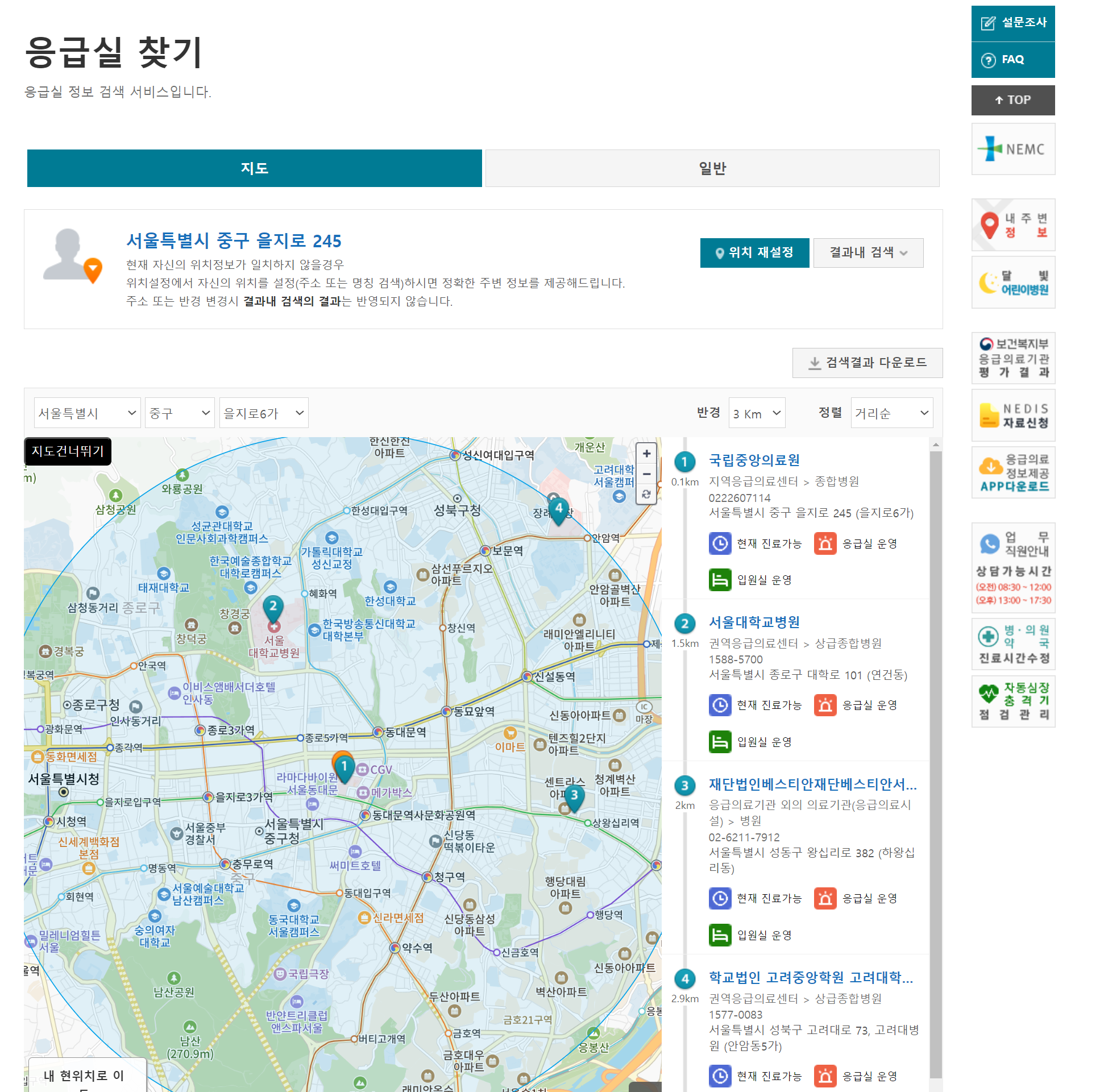Click 입원실 운영 bed icon for 서울대학교병원
The image size is (1104, 1092).
[720, 742]
